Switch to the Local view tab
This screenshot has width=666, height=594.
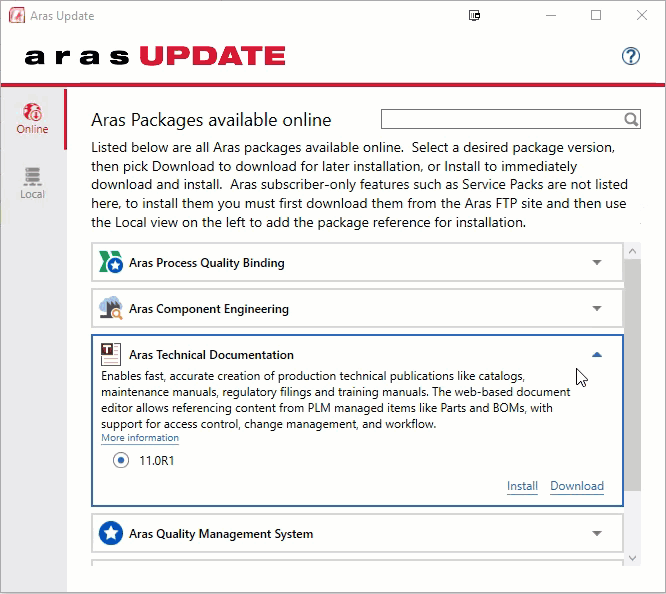coord(32,183)
